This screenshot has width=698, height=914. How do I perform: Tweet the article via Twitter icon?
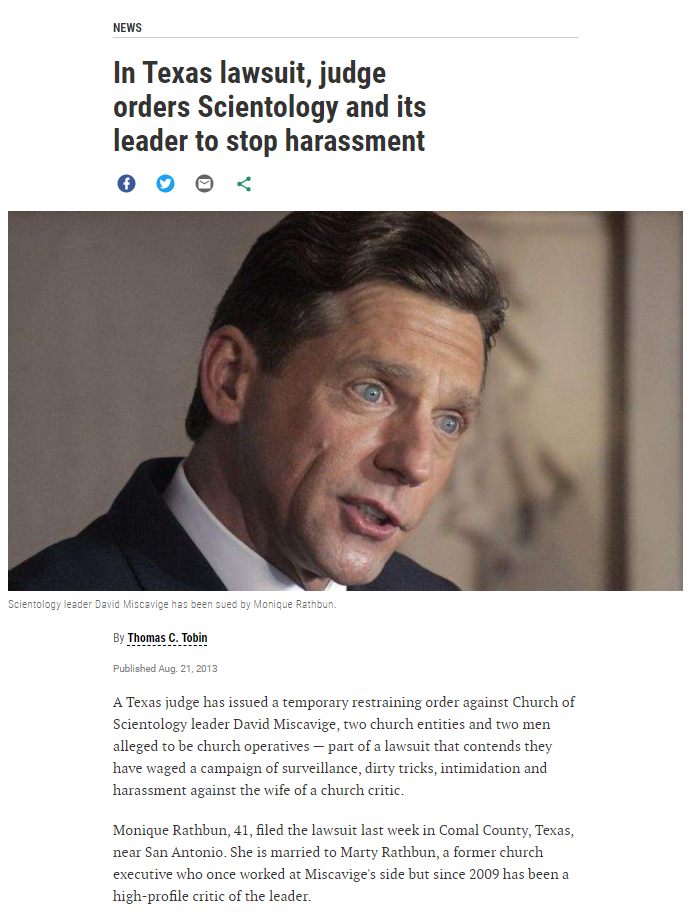pyautogui.click(x=166, y=184)
